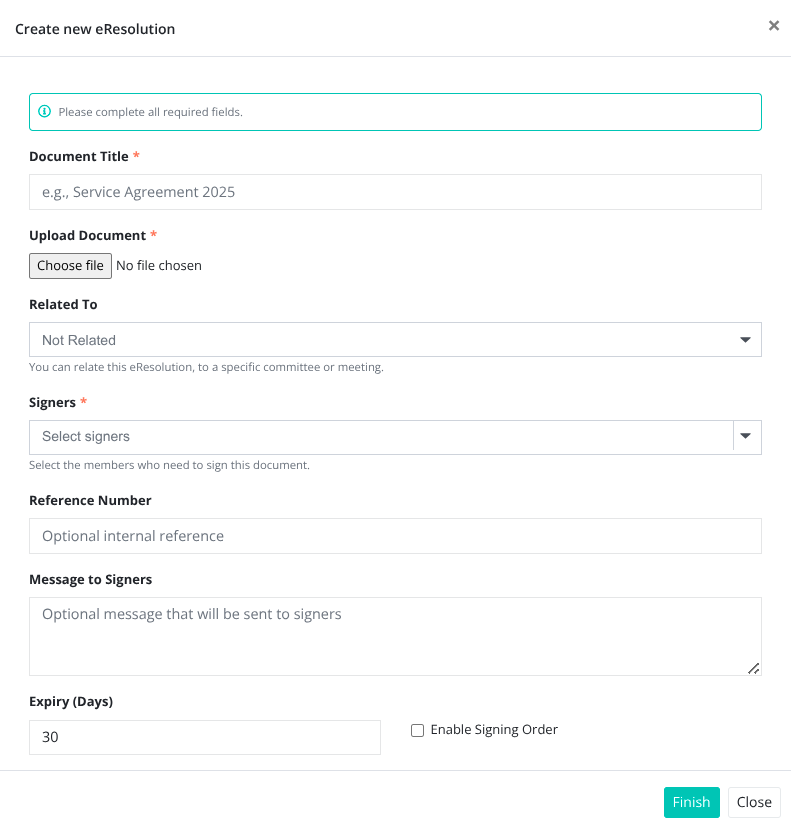Click the Message to Signers textarea
791x831 pixels.
(x=395, y=636)
